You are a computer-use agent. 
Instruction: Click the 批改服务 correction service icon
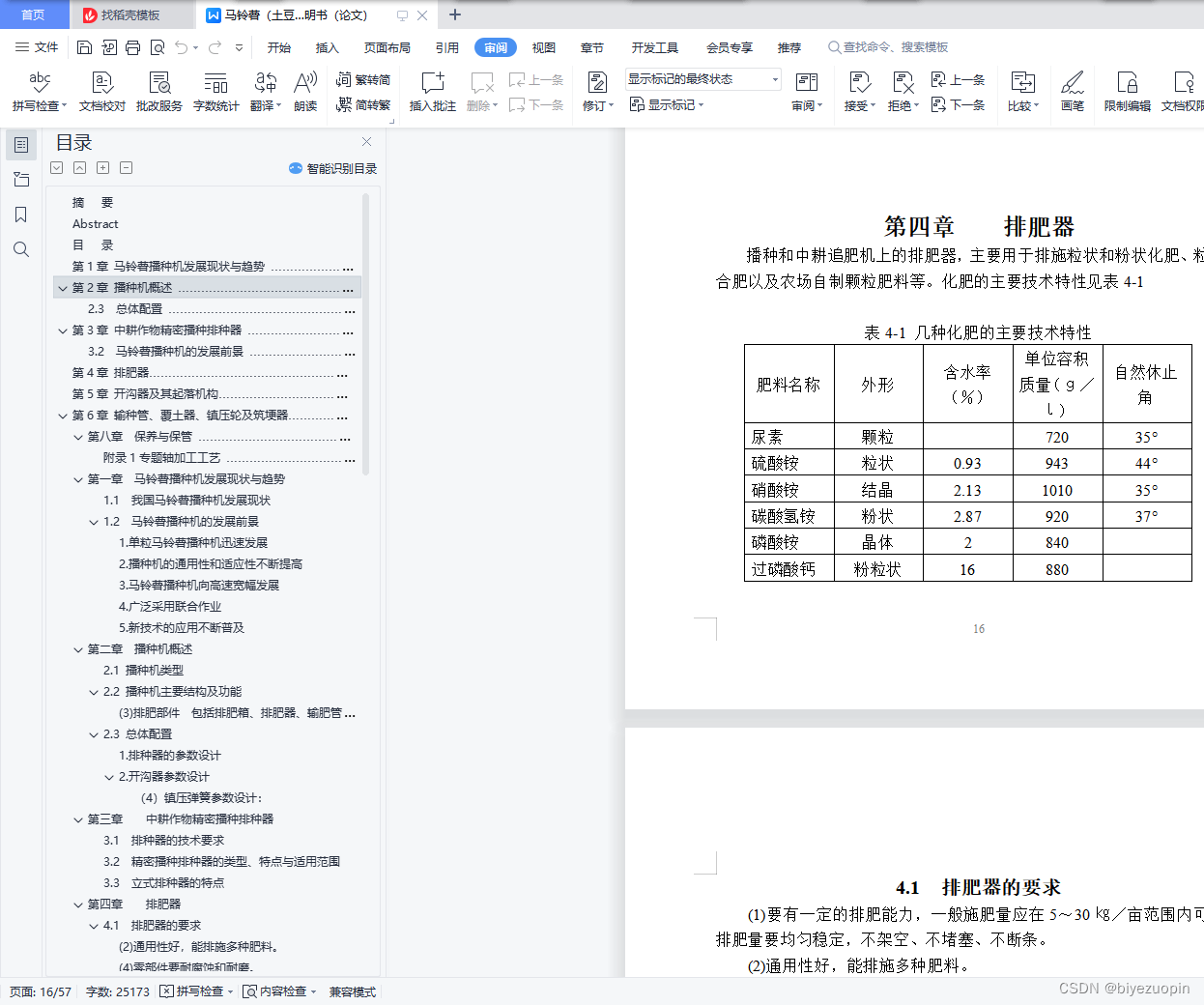point(159,82)
